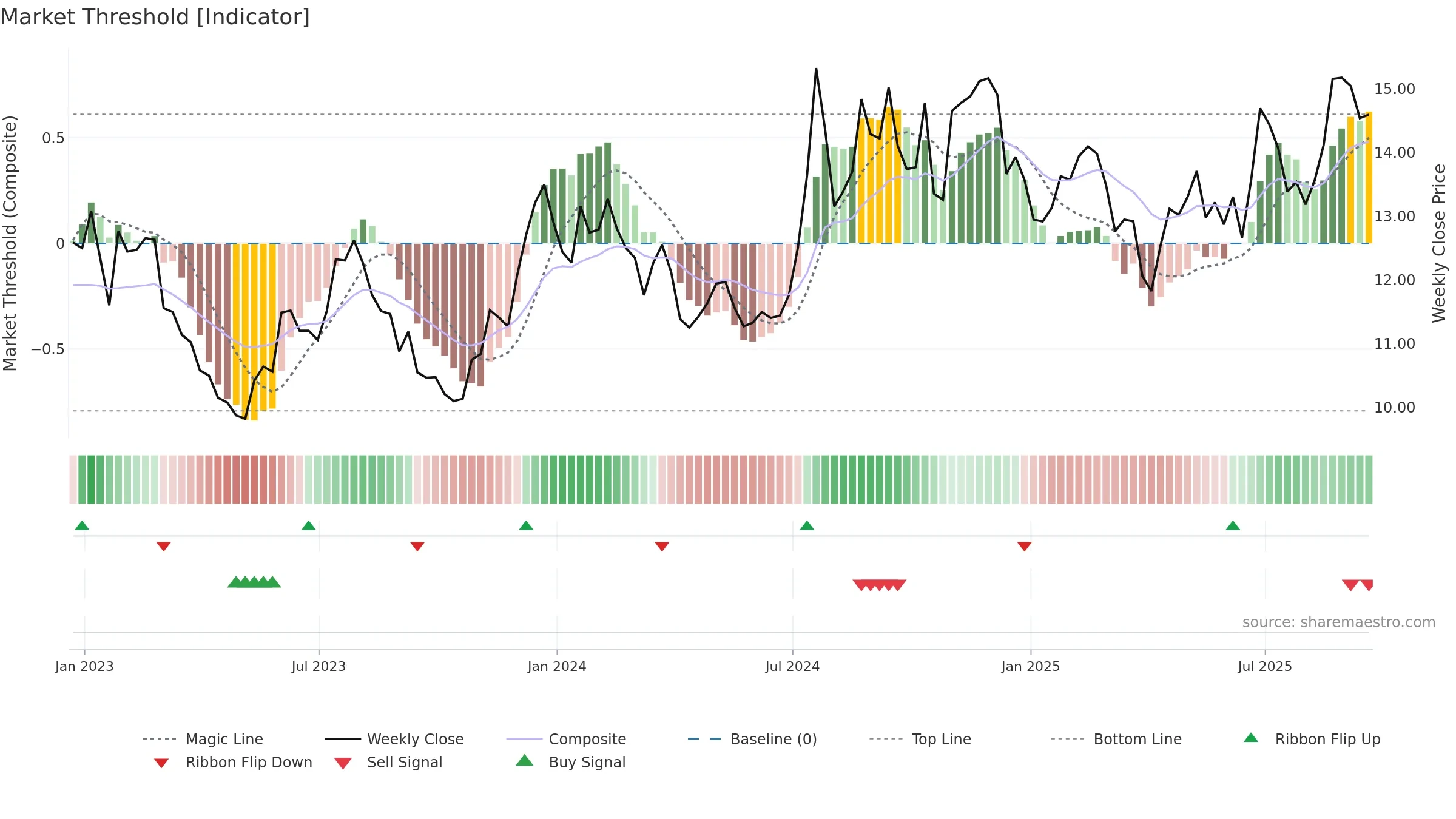Click the ribbon flip down marker between Jul 2023 and Jan 2024

click(x=417, y=547)
